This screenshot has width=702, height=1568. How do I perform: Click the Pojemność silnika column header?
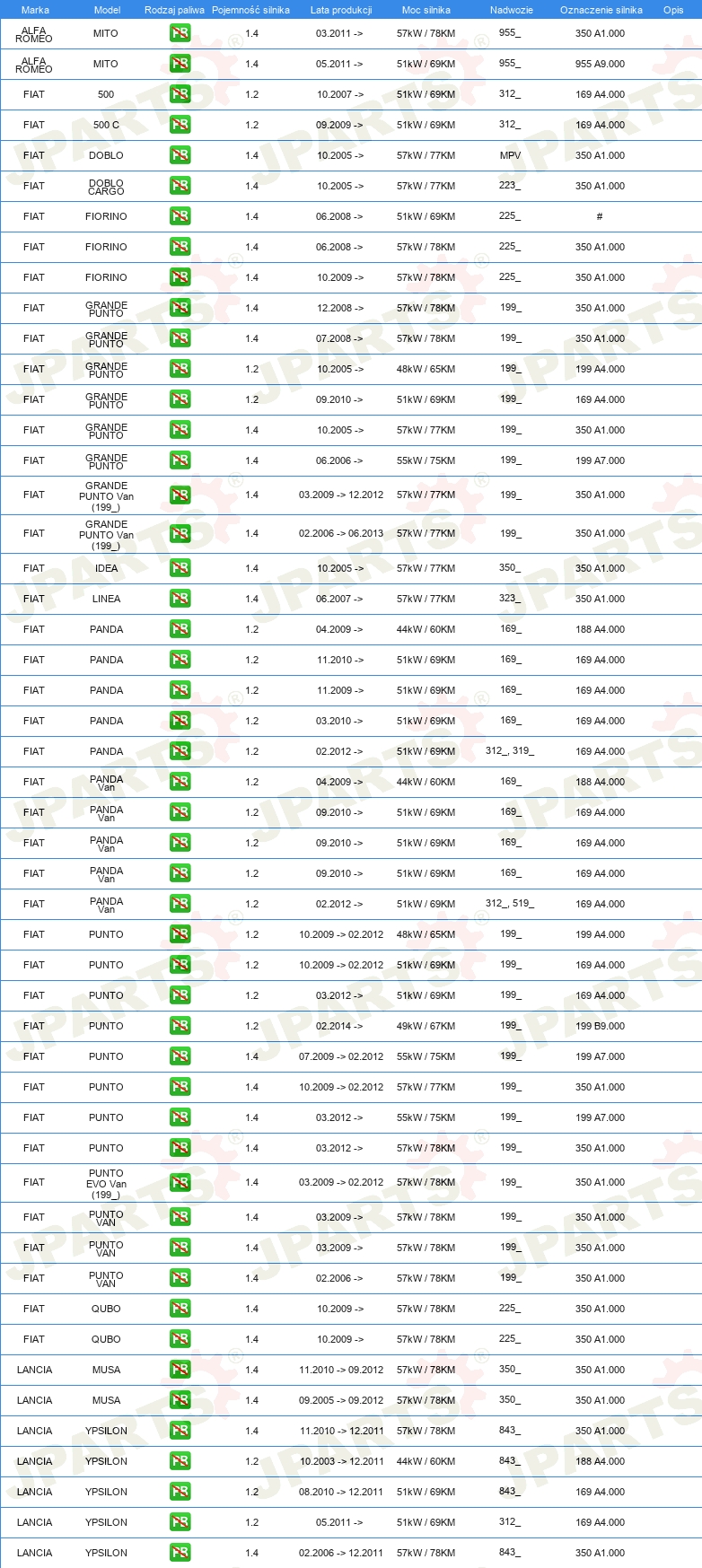click(250, 10)
